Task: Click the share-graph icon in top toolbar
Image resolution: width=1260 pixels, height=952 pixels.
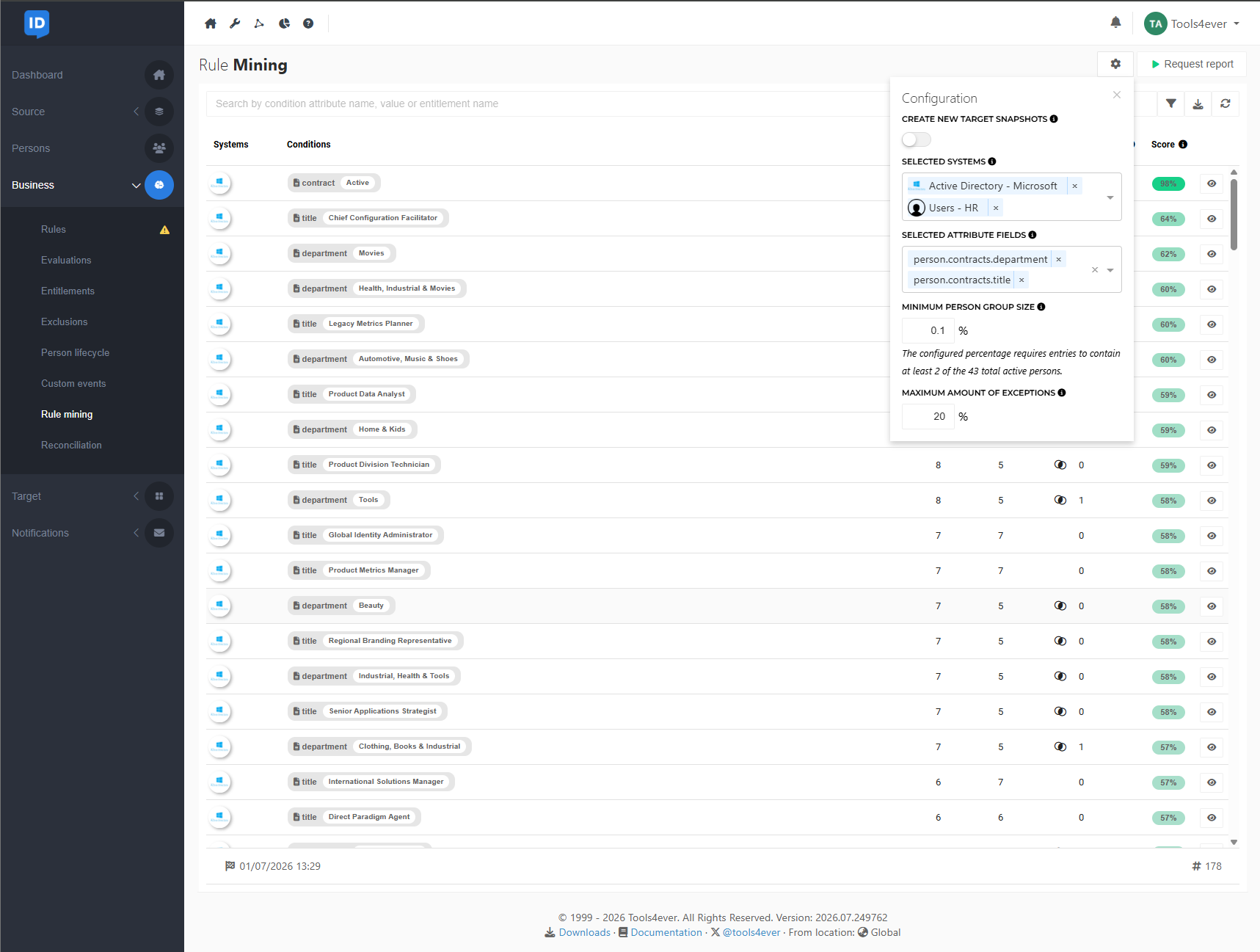Action: (259, 23)
